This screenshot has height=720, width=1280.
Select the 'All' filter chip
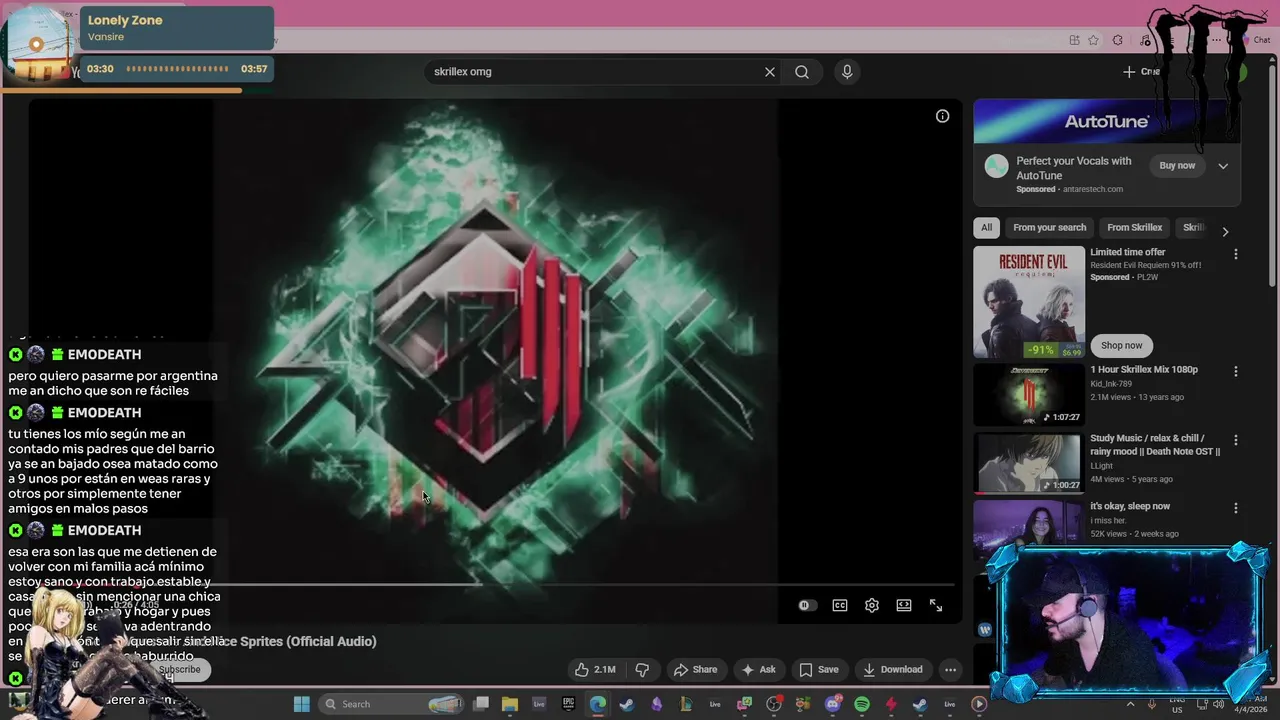pyautogui.click(x=986, y=227)
